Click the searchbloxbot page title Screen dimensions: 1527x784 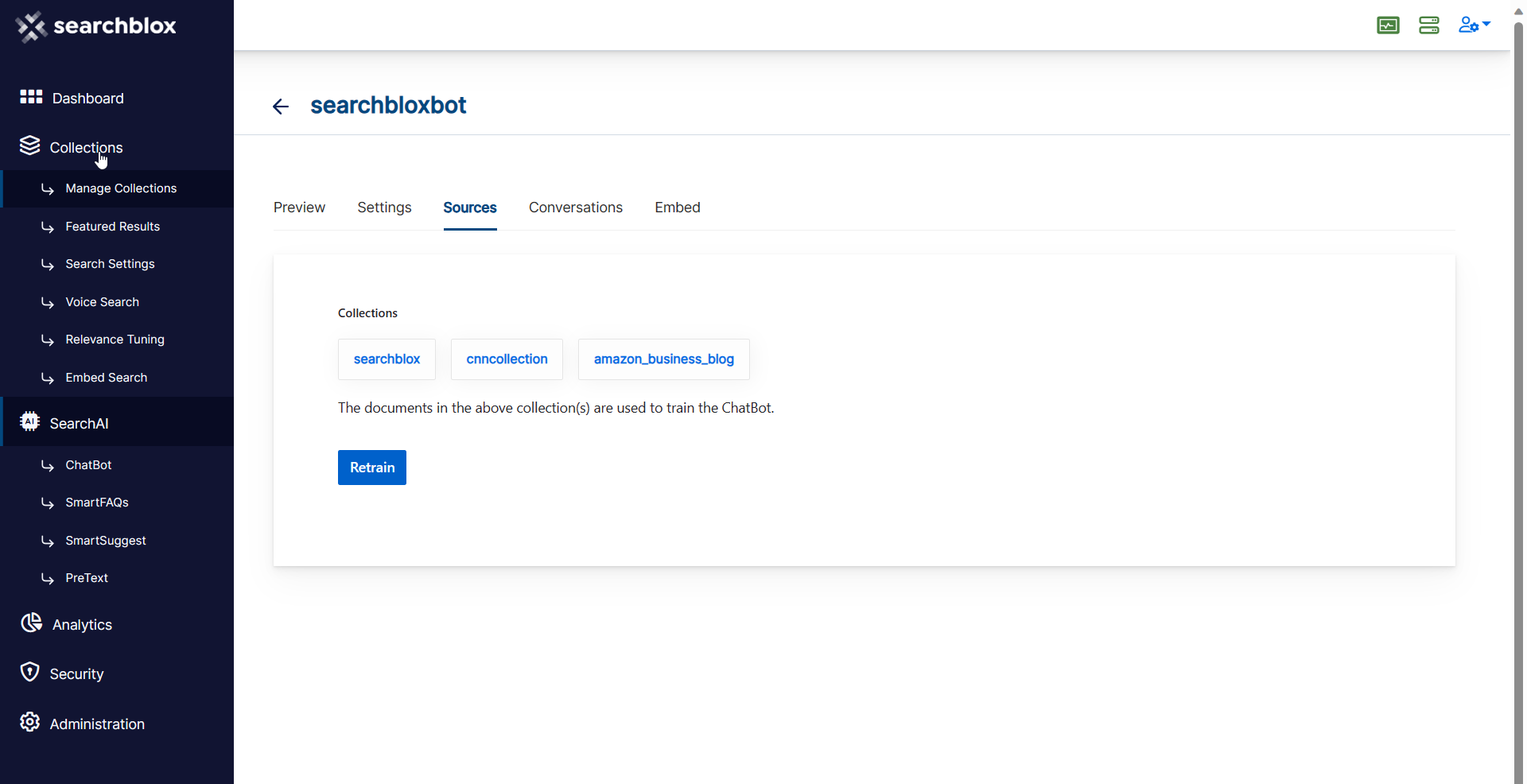tap(388, 105)
